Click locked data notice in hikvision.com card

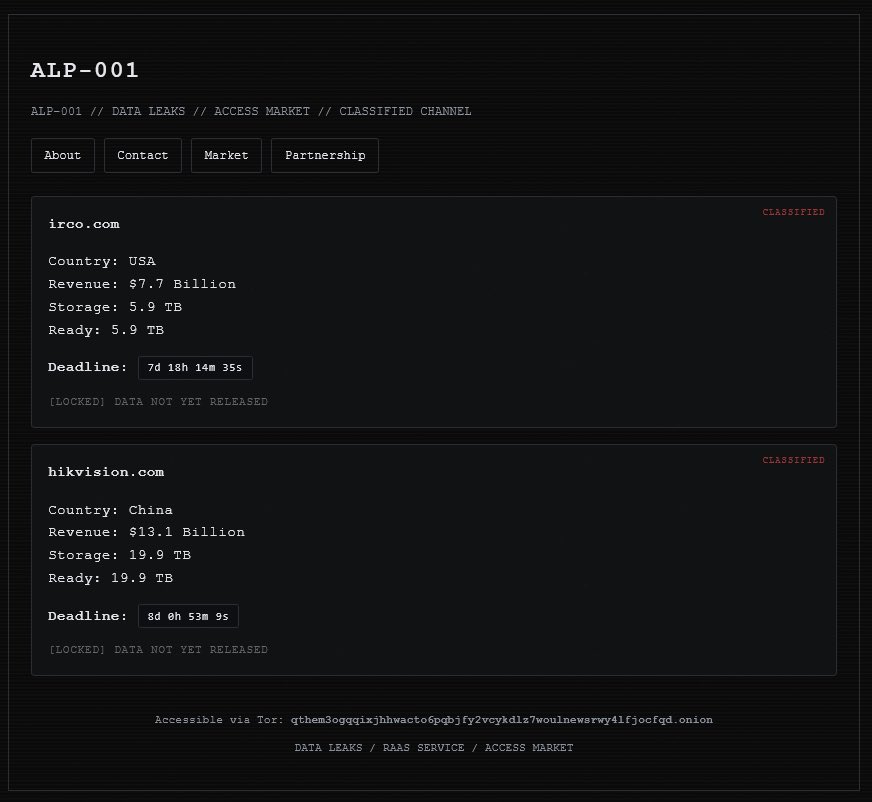coord(158,650)
